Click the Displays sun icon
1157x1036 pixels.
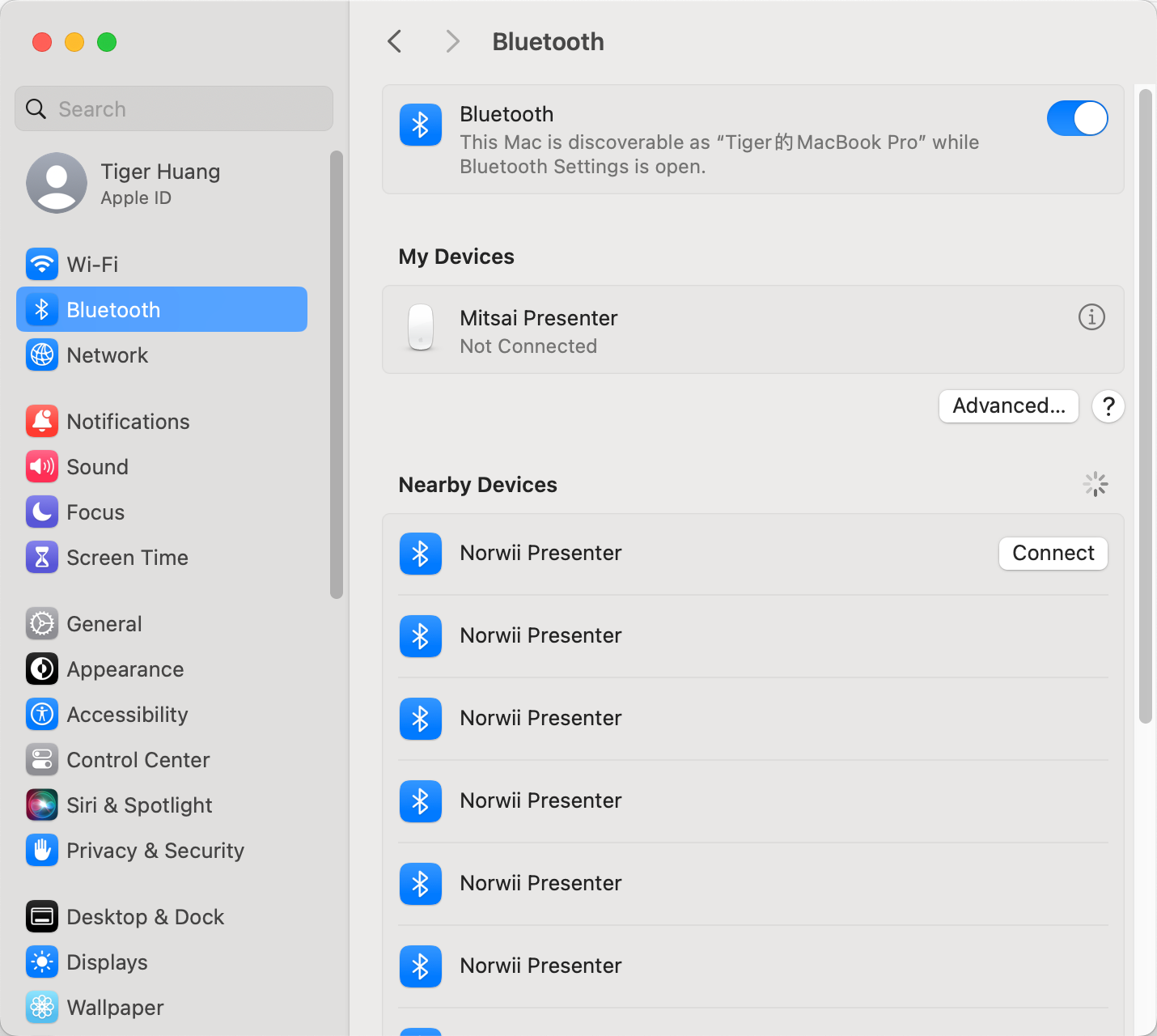coord(42,962)
